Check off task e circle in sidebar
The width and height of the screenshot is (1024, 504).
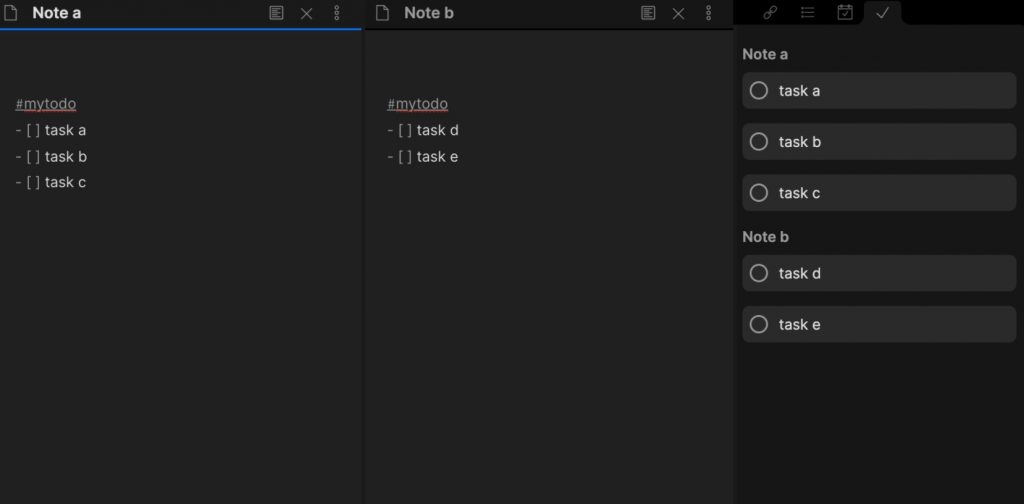click(x=758, y=324)
